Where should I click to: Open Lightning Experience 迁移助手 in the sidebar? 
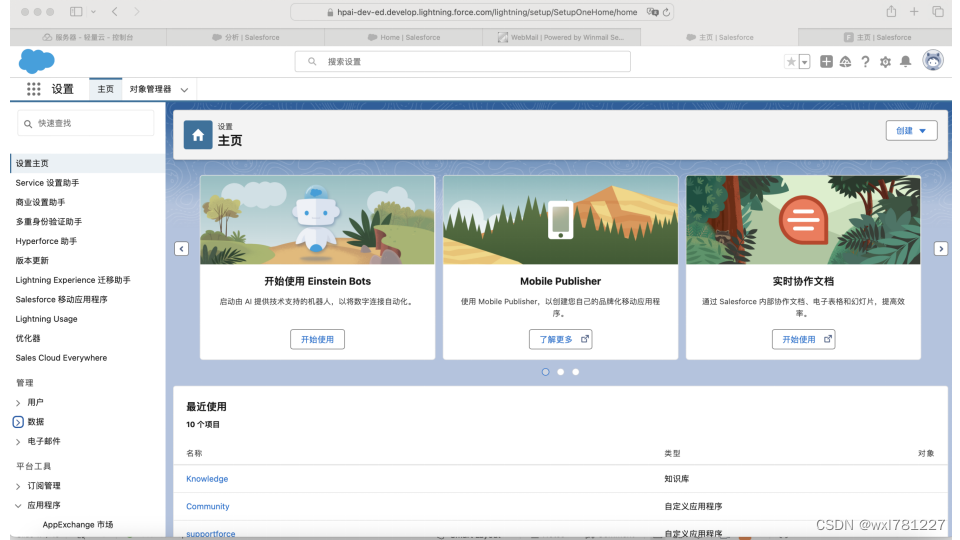[73, 280]
